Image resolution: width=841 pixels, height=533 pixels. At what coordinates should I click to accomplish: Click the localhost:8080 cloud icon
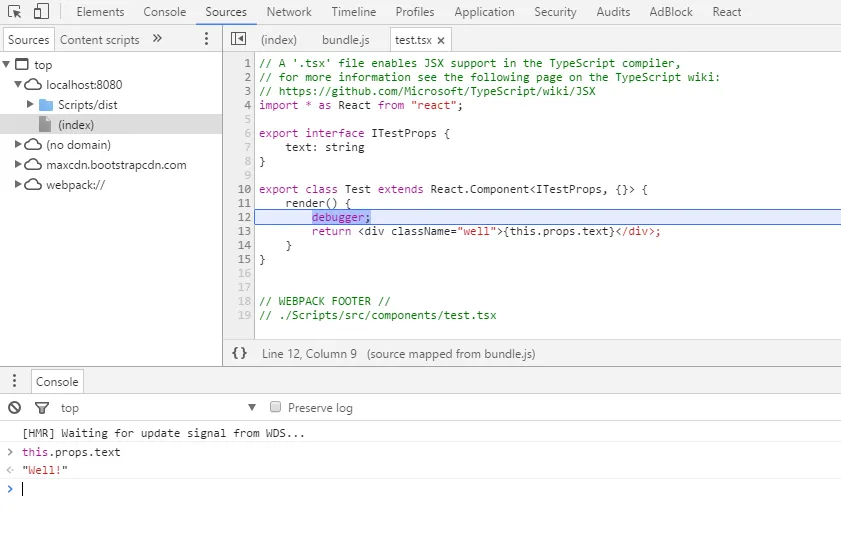click(x=33, y=85)
